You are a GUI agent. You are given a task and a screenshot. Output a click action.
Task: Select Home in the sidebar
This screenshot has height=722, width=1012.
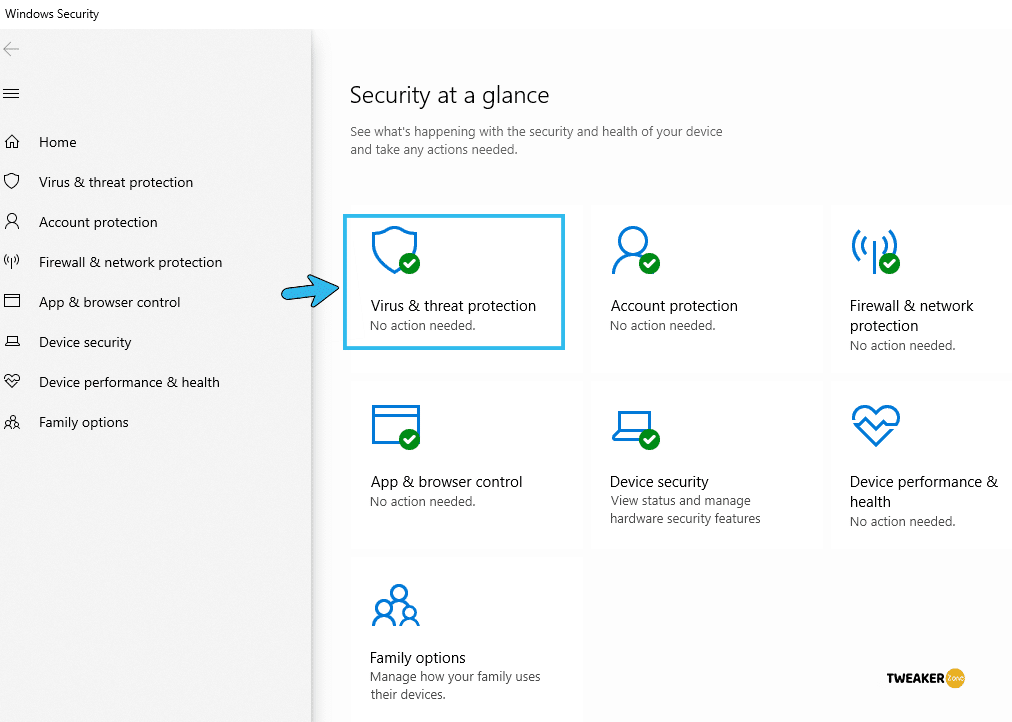pyautogui.click(x=57, y=142)
